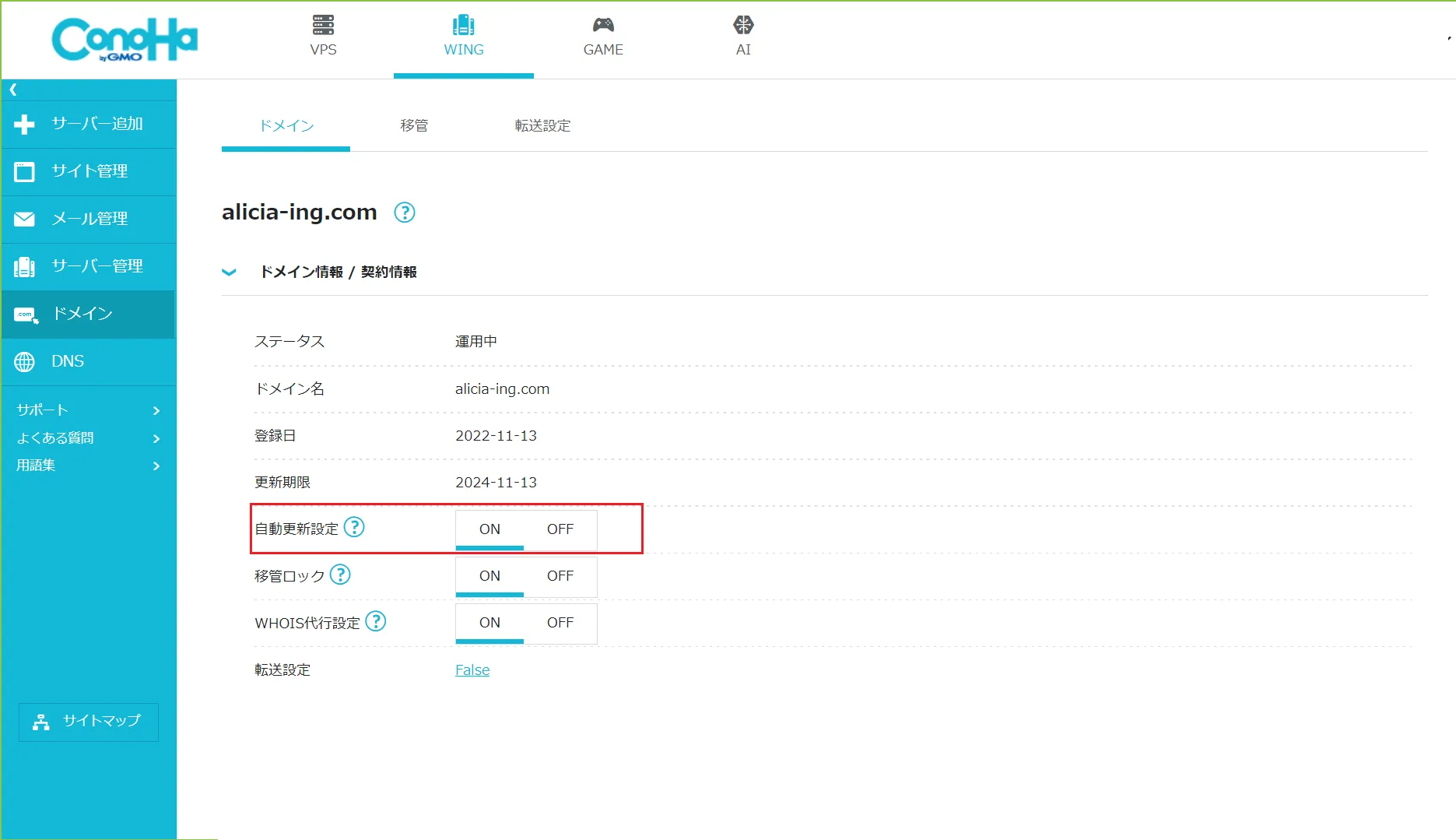
Task: Switch to the 転送設定 tab
Action: pos(542,126)
